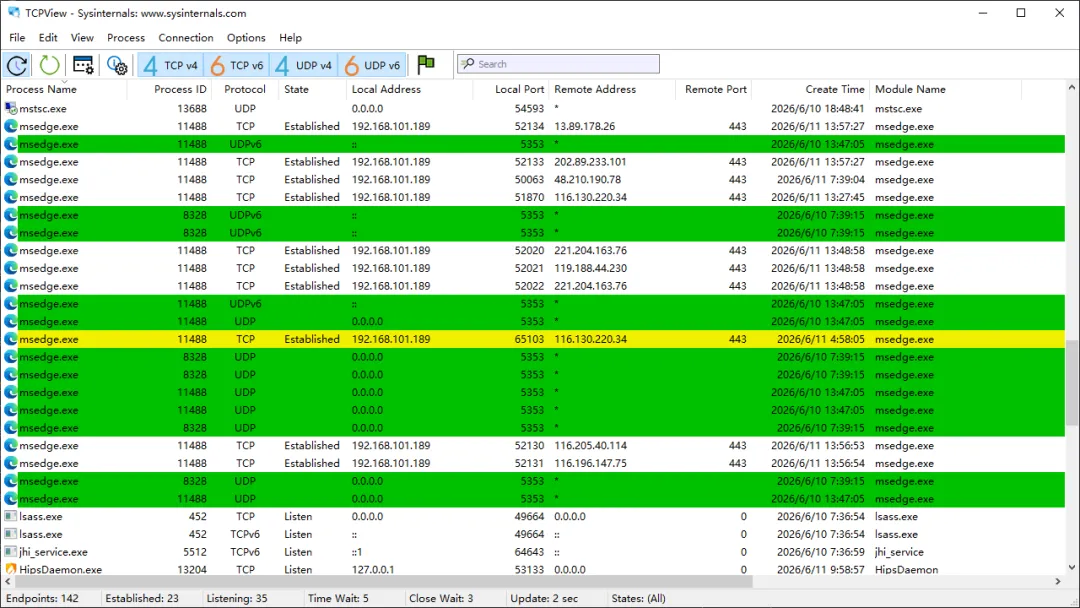Click the Listening: 35 status entry
This screenshot has height=608, width=1080.
click(237, 598)
